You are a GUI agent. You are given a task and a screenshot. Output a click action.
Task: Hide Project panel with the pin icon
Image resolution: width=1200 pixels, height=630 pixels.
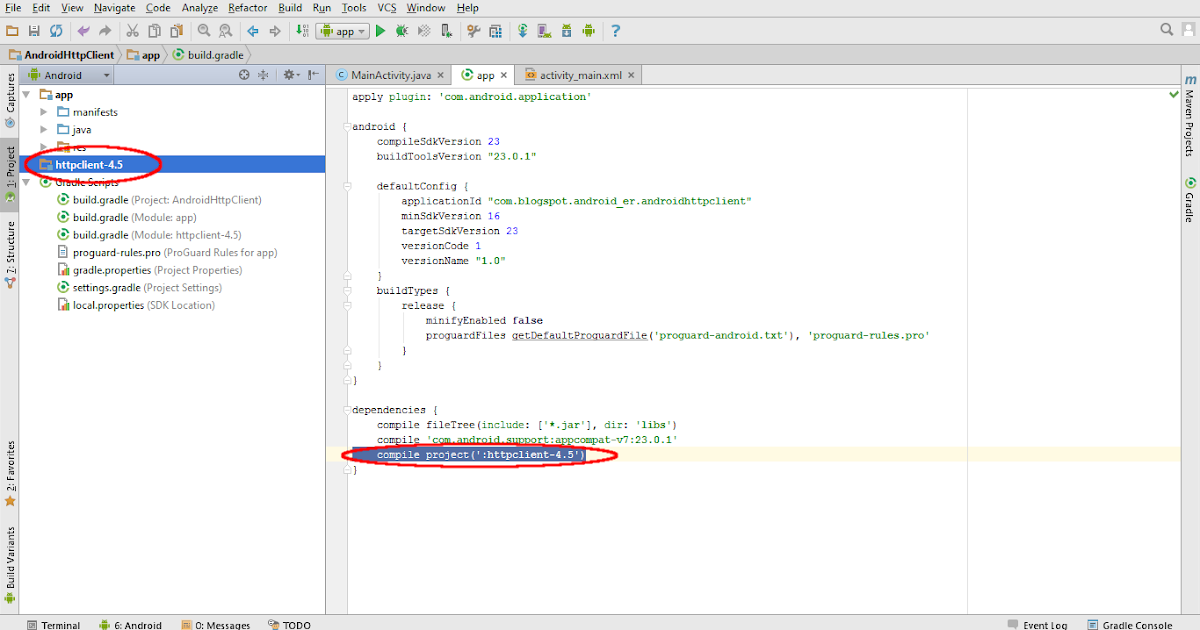tap(313, 75)
